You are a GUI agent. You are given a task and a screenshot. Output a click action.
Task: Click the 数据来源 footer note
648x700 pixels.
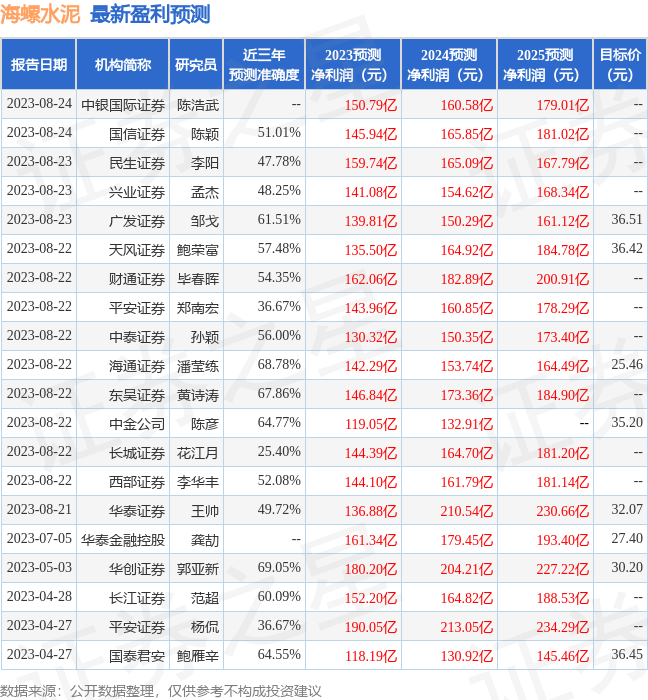click(x=161, y=691)
